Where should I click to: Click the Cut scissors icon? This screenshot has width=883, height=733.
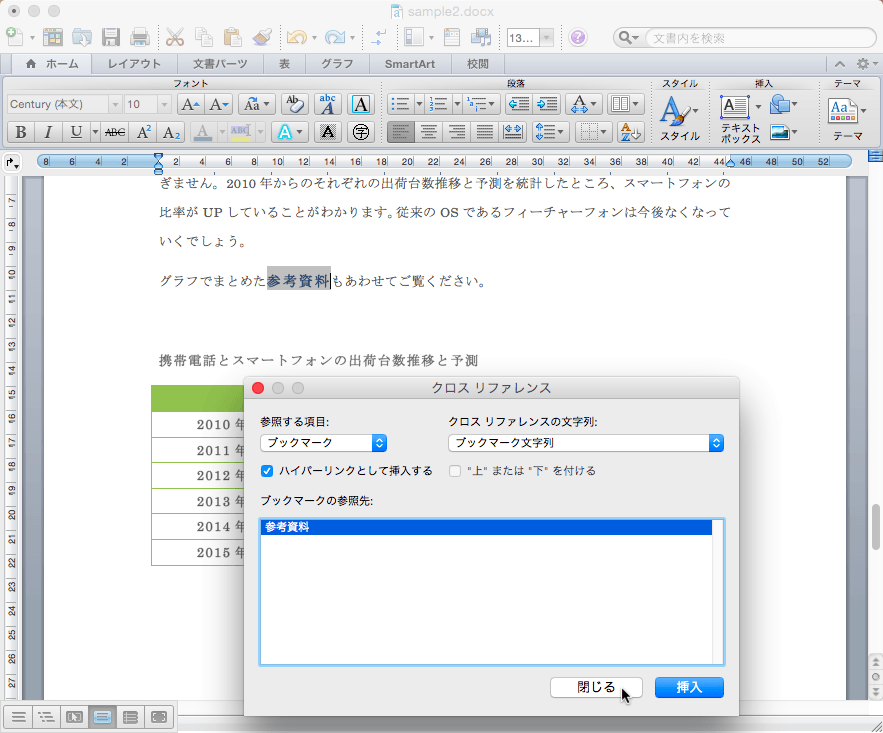[x=175, y=37]
